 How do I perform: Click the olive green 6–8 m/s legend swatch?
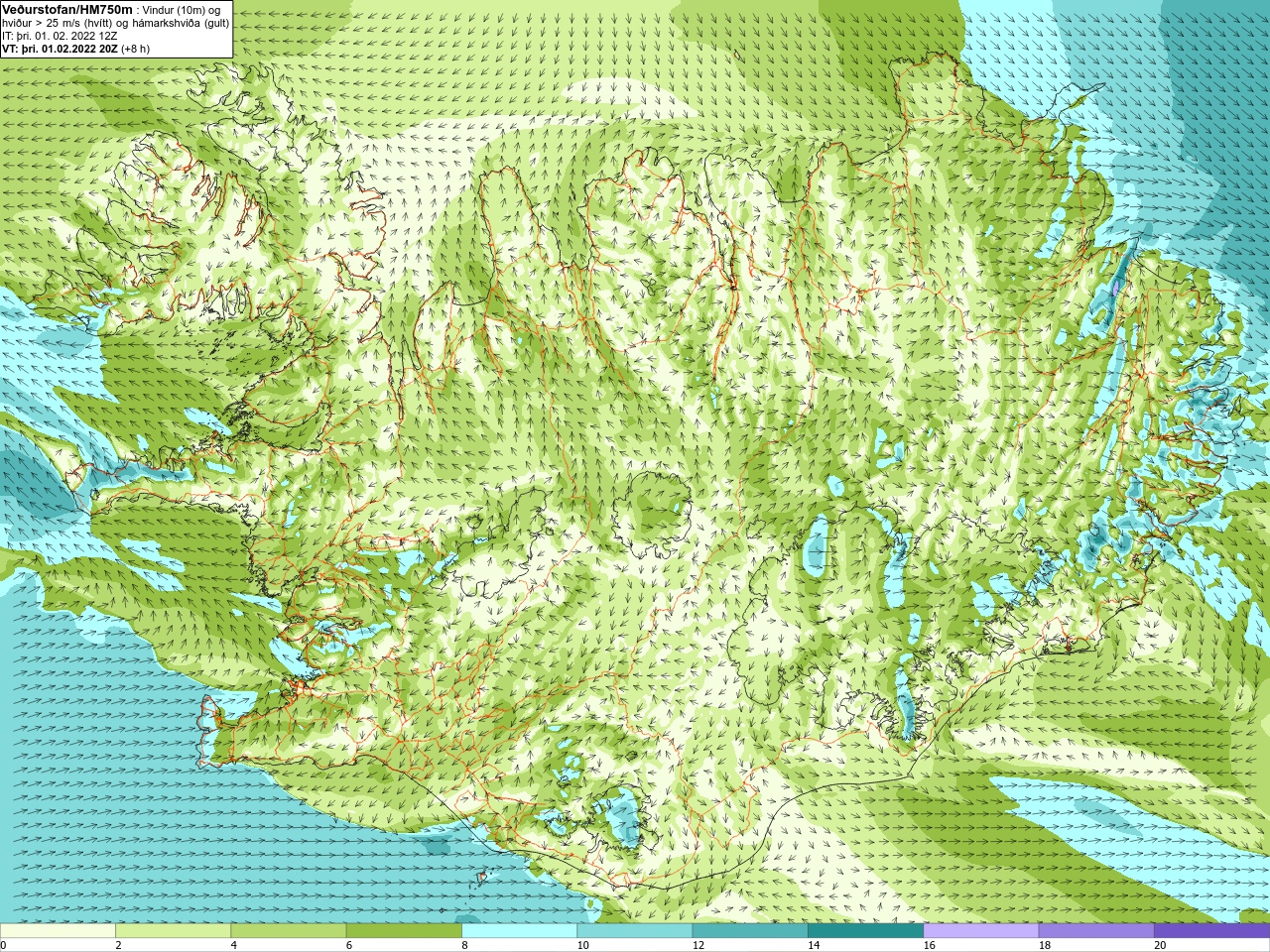click(x=404, y=930)
